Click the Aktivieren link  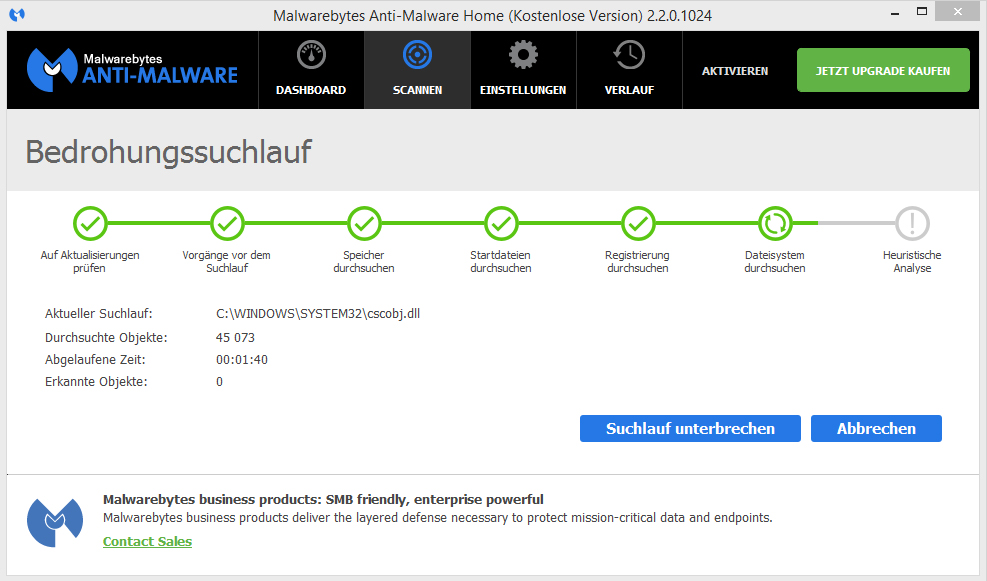[x=735, y=71]
